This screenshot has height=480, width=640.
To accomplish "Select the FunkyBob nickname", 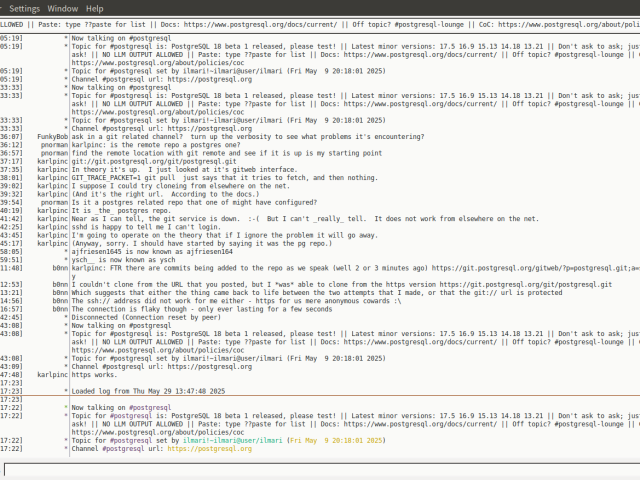I will pyautogui.click(x=52, y=136).
